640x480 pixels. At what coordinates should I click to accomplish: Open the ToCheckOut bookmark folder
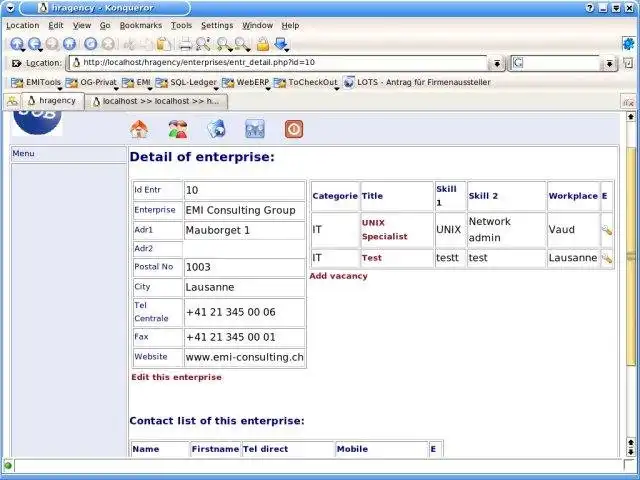click(x=306, y=82)
